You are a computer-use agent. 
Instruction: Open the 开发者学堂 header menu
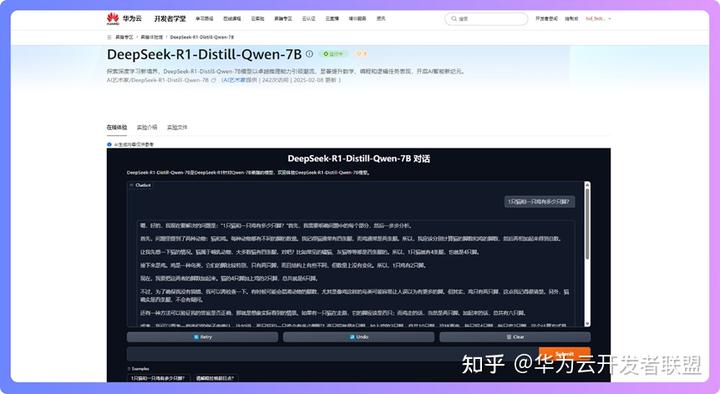point(170,19)
